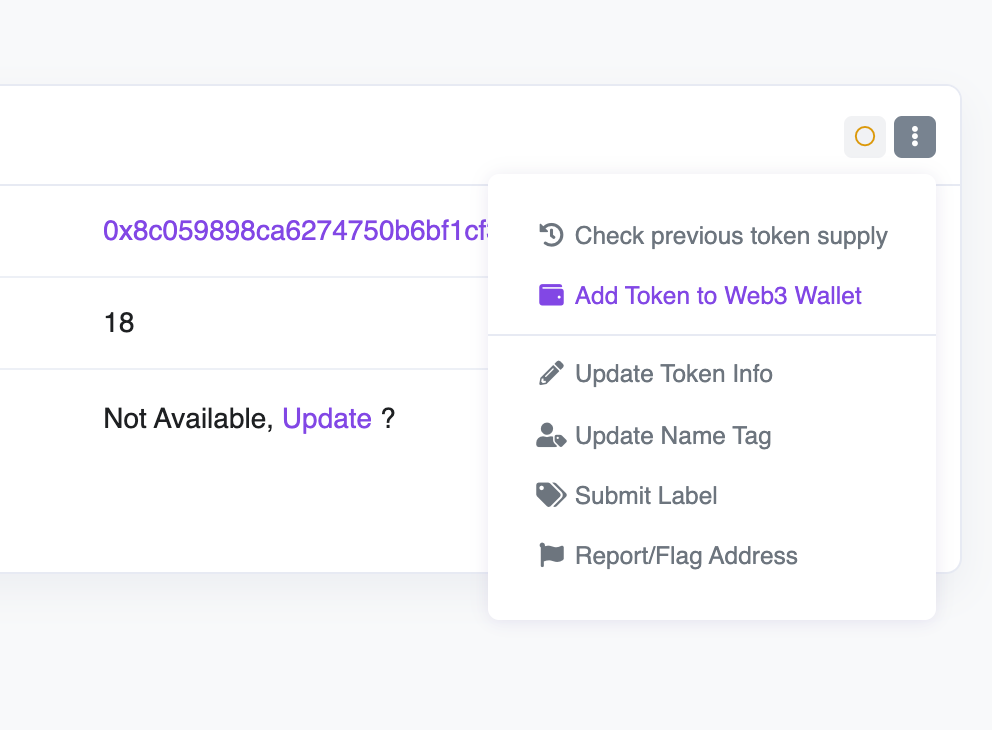
Task: Click the flag report icon
Action: tap(551, 555)
